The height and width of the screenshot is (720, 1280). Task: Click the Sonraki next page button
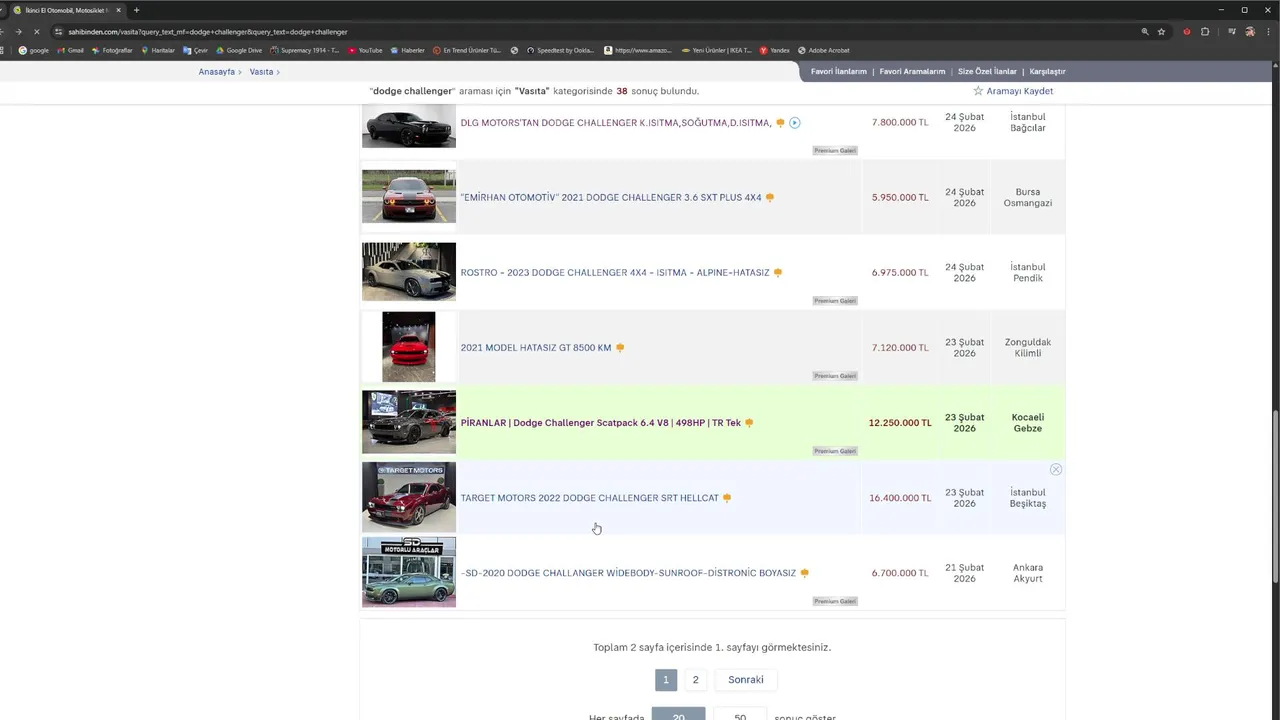click(x=746, y=680)
